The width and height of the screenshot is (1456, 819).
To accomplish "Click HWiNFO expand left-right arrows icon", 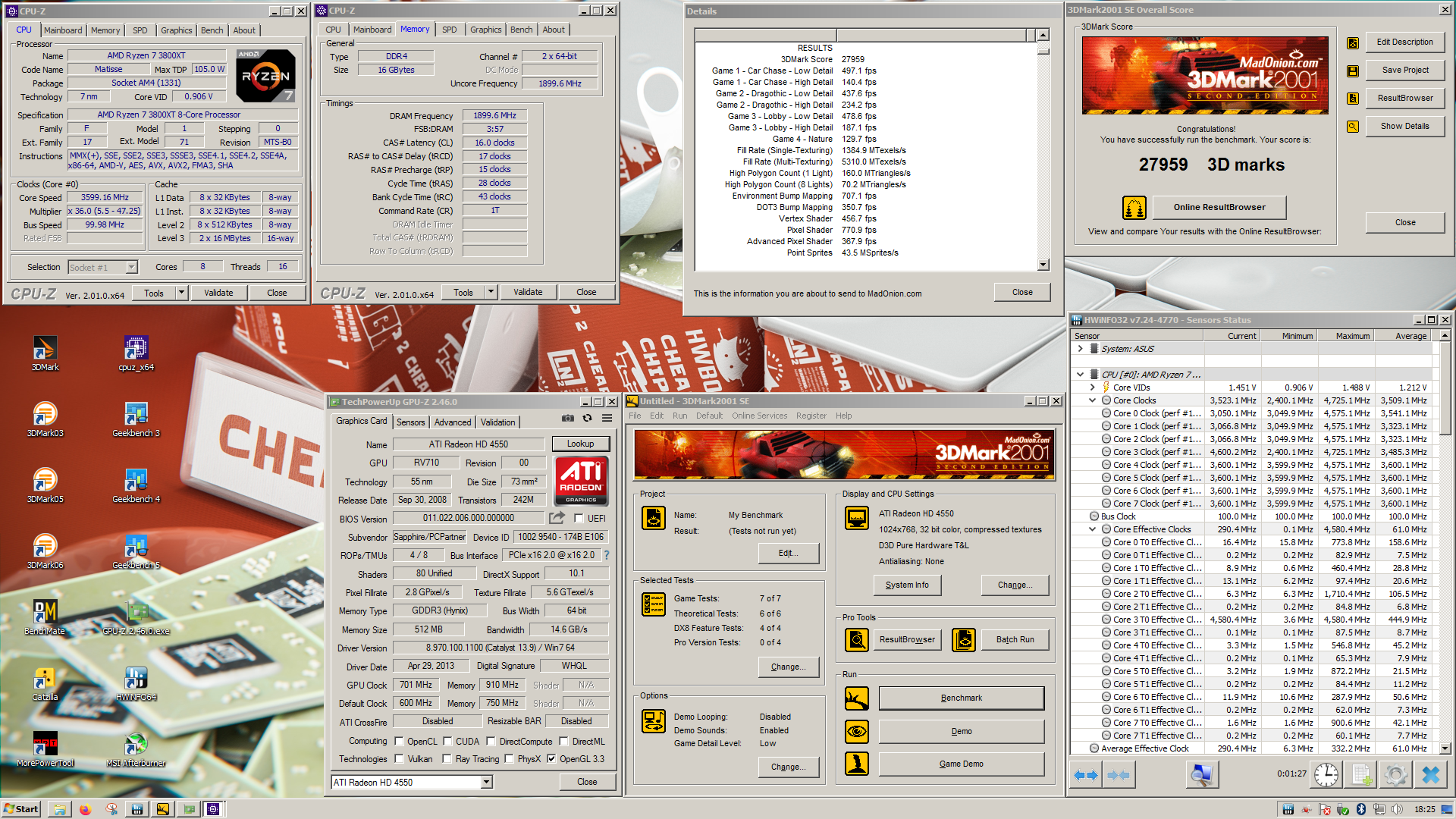I will [1086, 775].
